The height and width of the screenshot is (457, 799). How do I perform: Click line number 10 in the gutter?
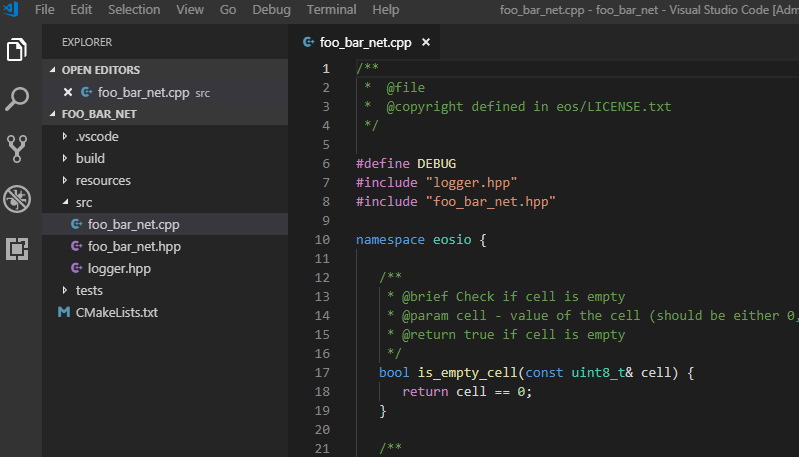tap(322, 239)
